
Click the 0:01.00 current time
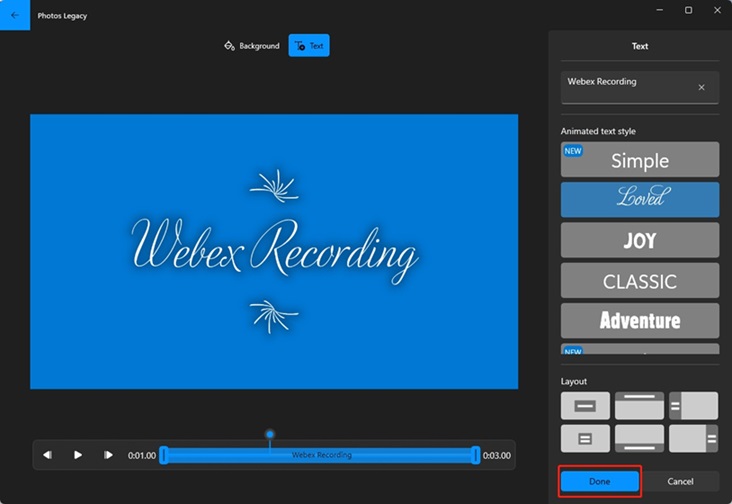coord(142,455)
